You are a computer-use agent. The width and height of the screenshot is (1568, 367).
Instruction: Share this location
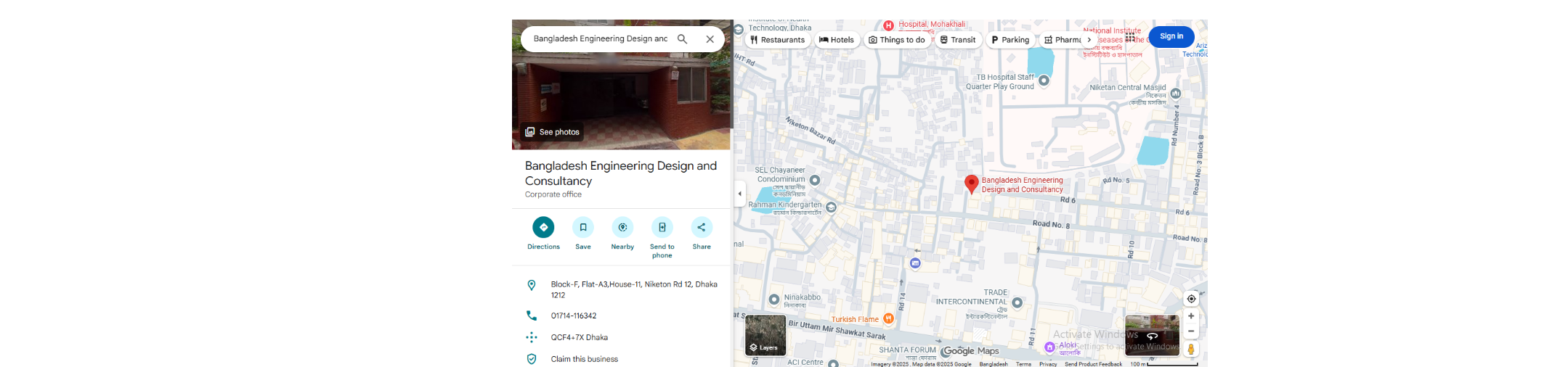[x=702, y=234]
